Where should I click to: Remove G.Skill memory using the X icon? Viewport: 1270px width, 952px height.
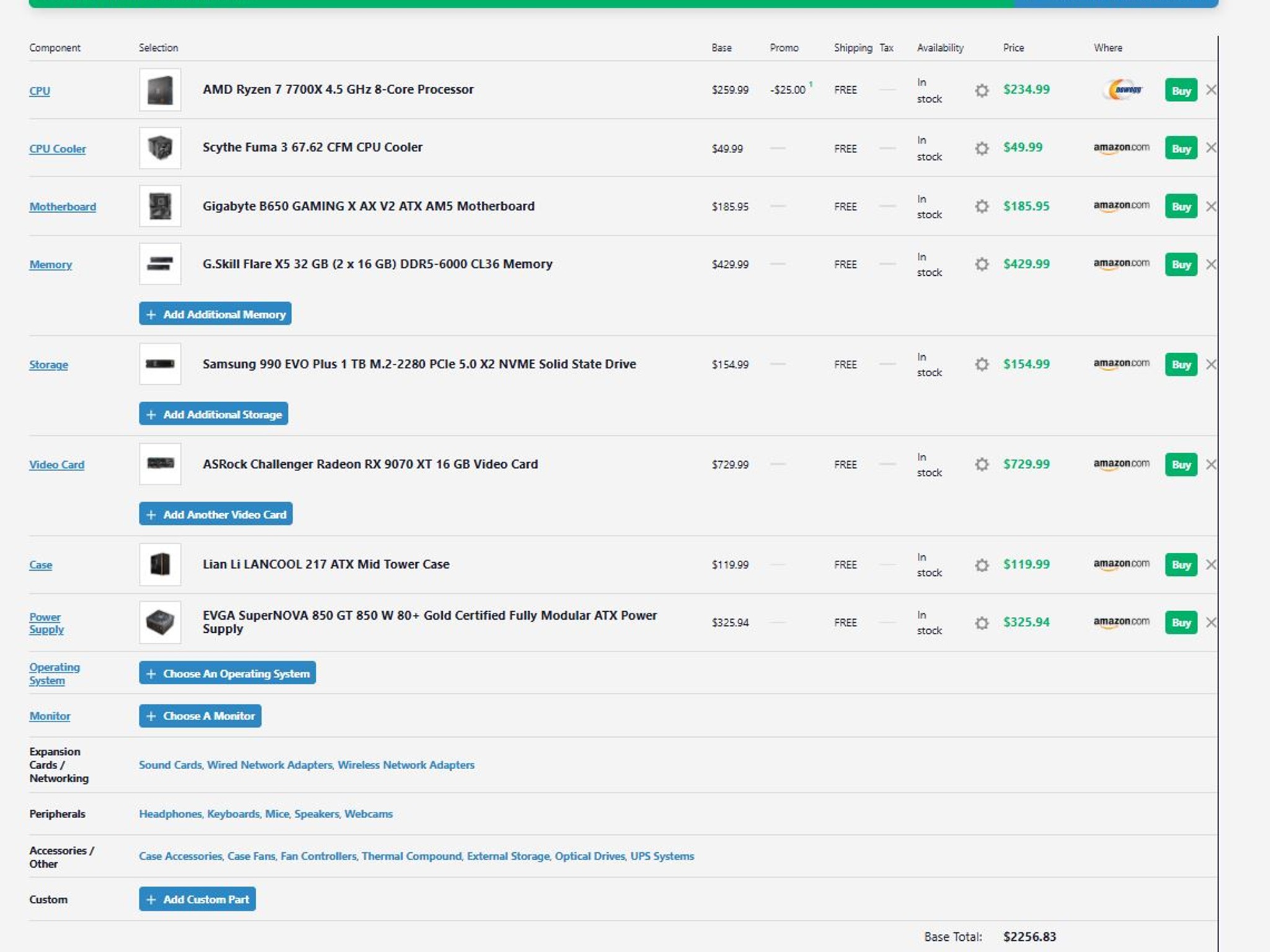(x=1210, y=265)
